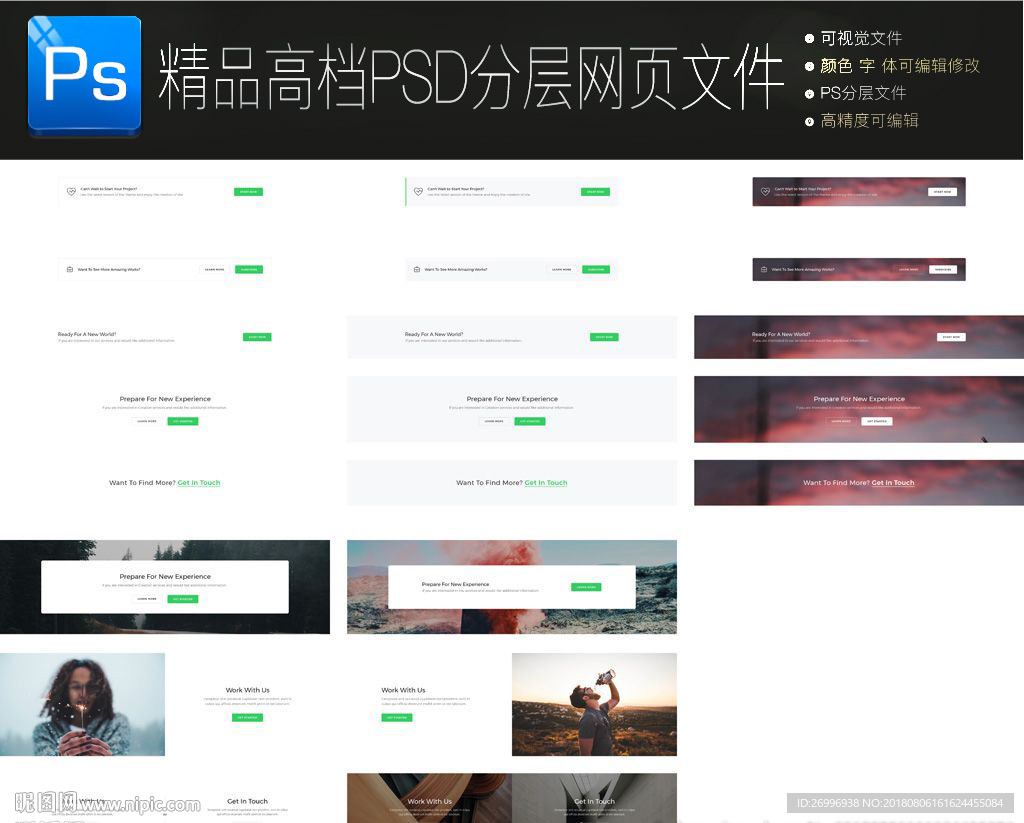Image resolution: width=1024 pixels, height=823 pixels.
Task: Click Learn More in forest banner card
Action: tap(147, 599)
